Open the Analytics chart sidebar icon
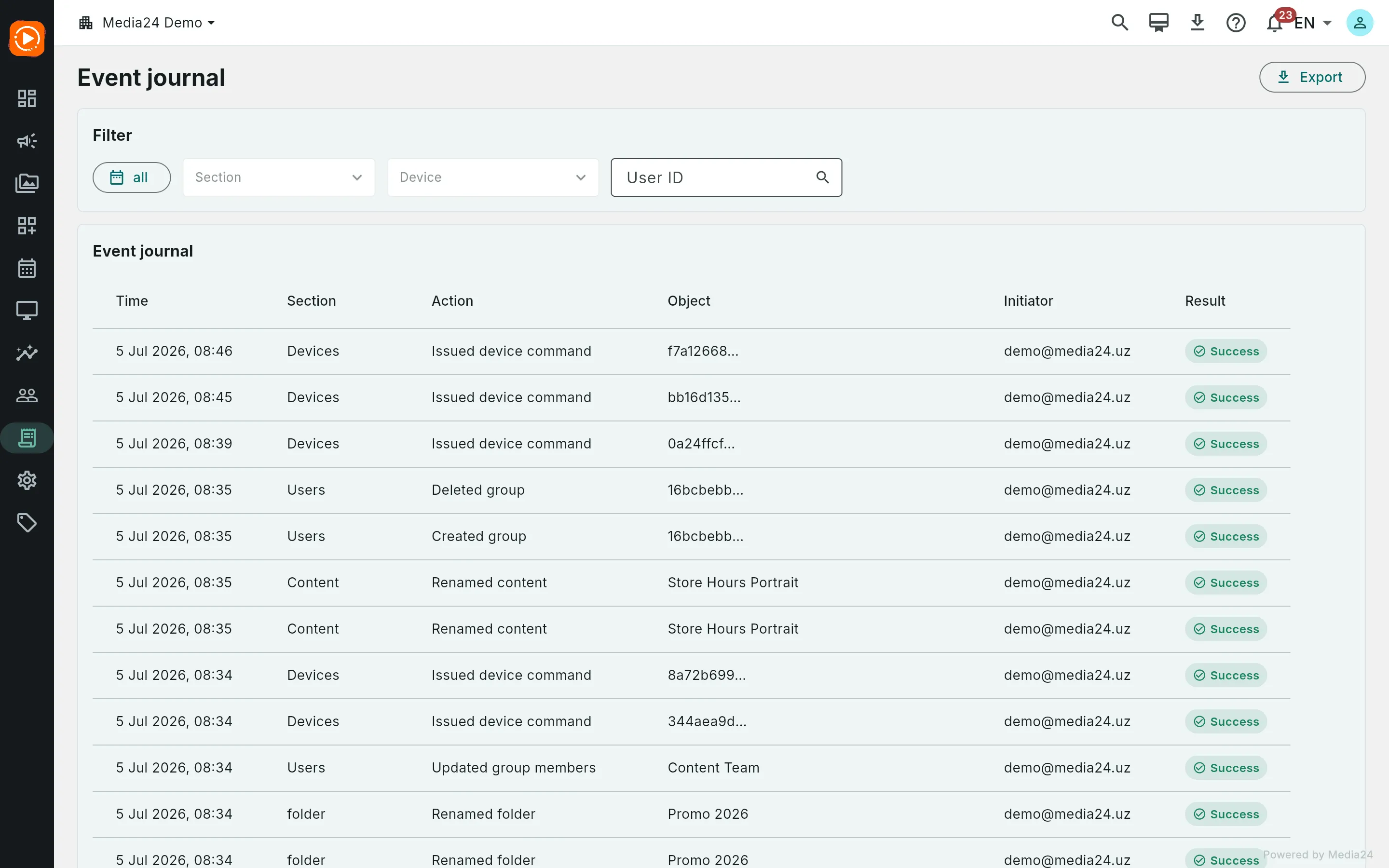 [27, 353]
